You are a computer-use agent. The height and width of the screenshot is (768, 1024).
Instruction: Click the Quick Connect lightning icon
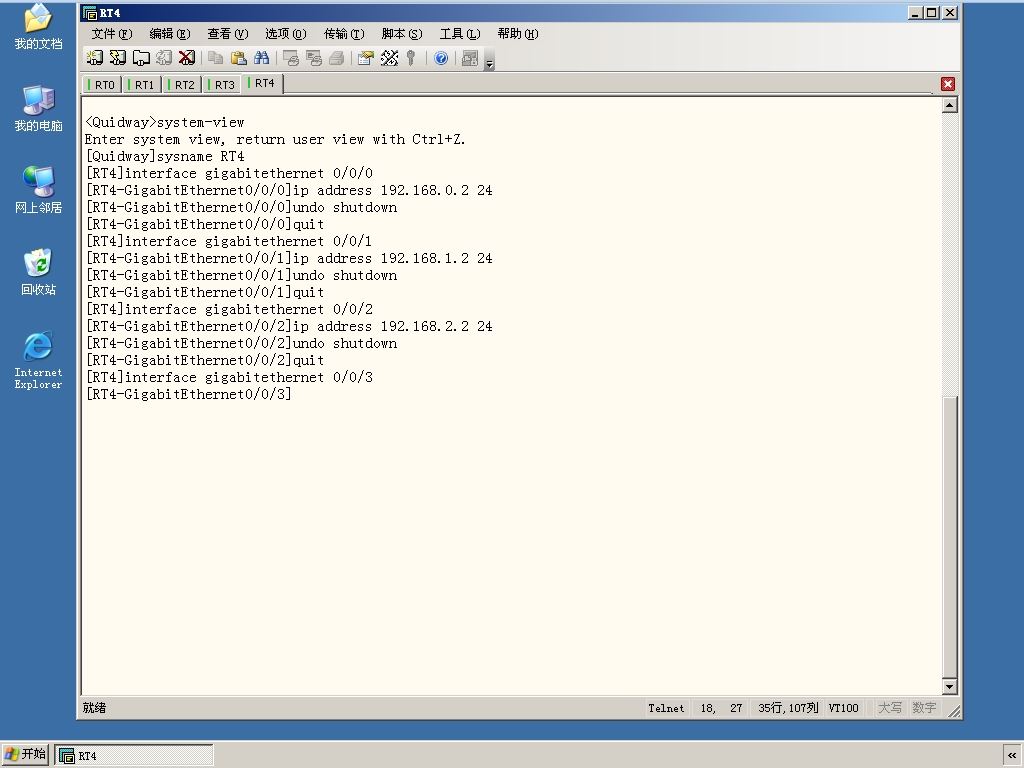pyautogui.click(x=118, y=58)
